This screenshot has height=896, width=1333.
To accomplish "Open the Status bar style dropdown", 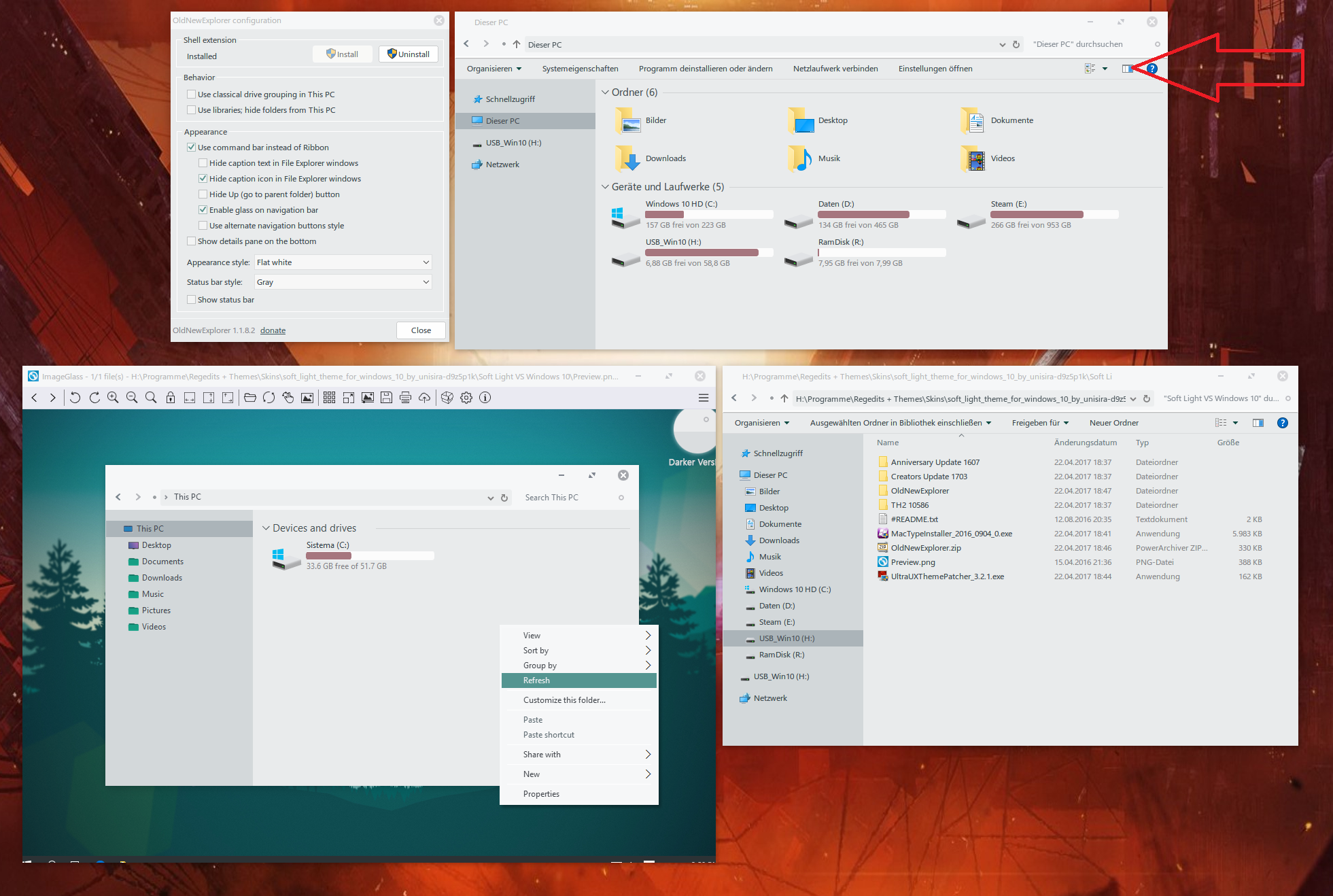I will click(343, 282).
